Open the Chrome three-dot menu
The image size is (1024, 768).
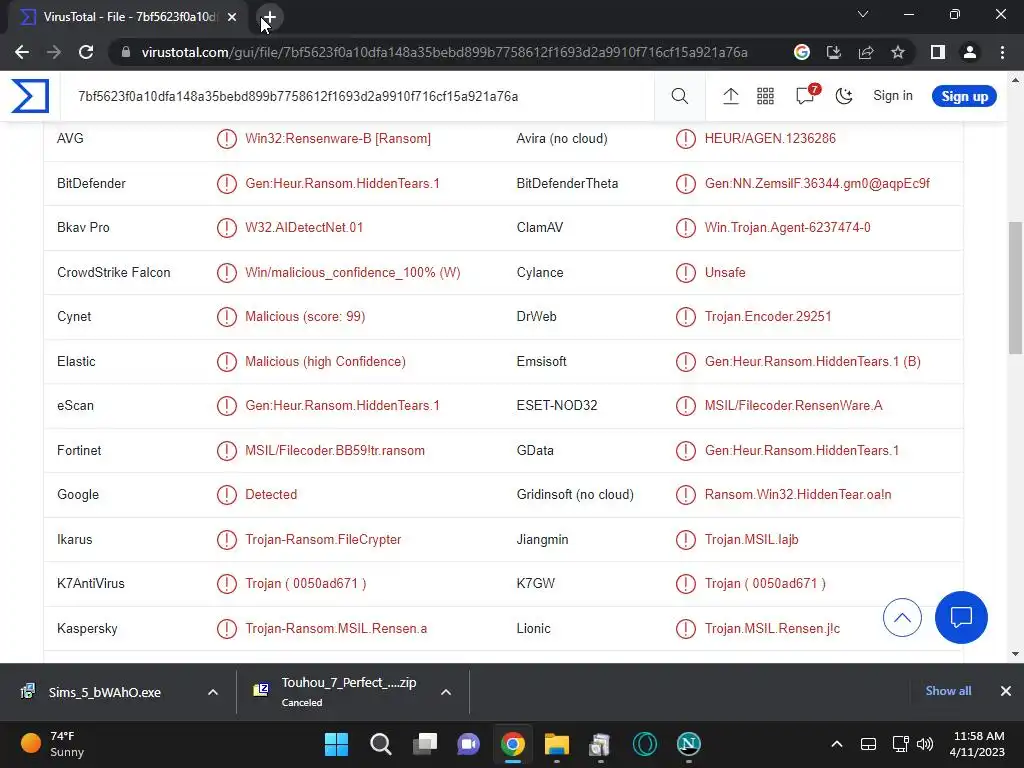(x=1002, y=52)
